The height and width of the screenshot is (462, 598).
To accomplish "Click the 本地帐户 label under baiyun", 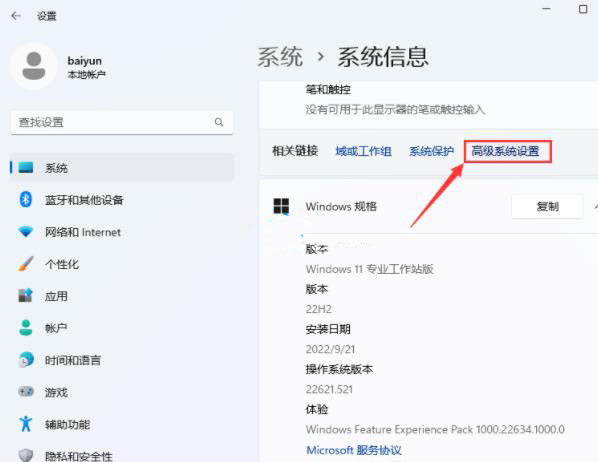I will 86,74.
